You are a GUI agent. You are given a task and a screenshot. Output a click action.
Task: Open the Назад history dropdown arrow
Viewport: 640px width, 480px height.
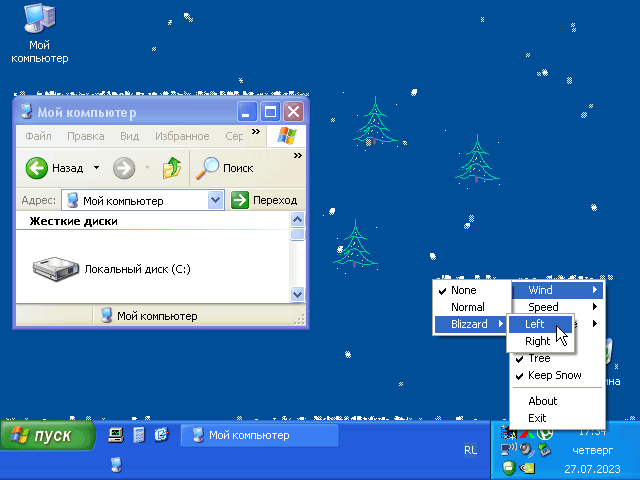click(x=96, y=168)
